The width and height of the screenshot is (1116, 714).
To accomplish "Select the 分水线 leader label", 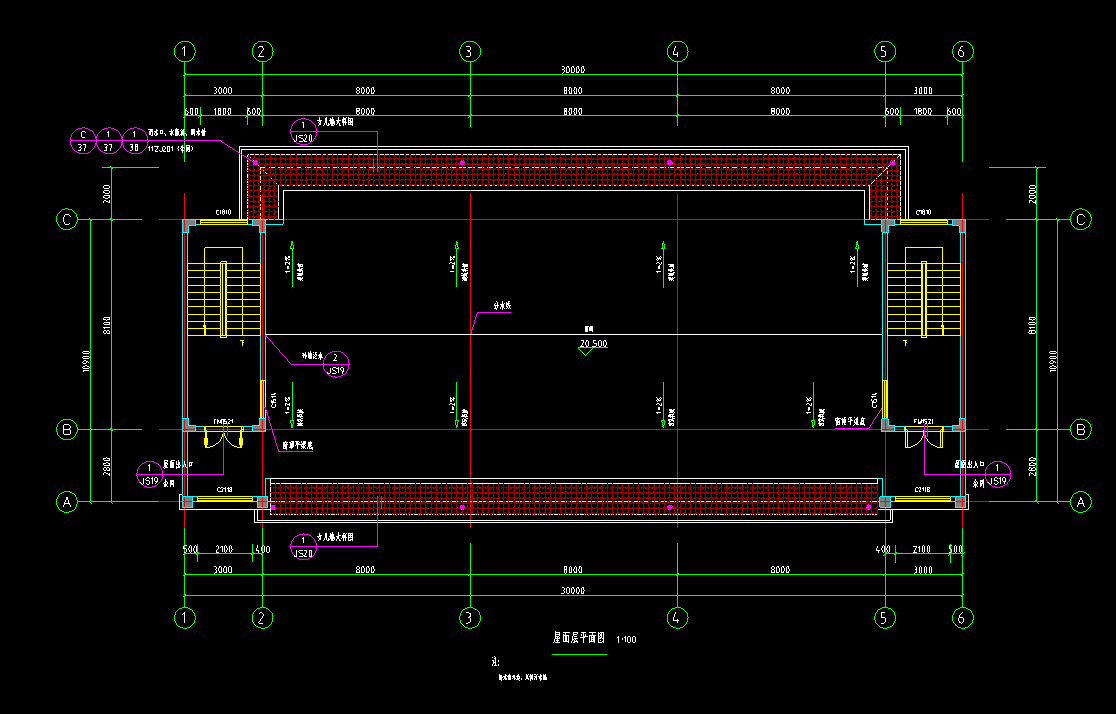I will 501,306.
